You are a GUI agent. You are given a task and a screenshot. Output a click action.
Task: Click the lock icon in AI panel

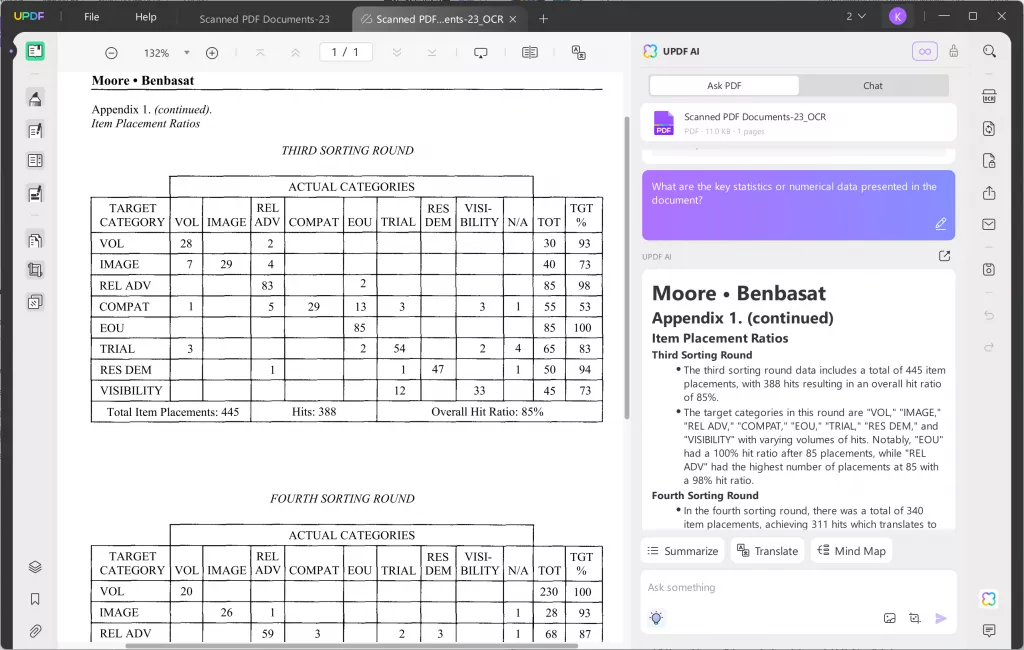(x=953, y=51)
